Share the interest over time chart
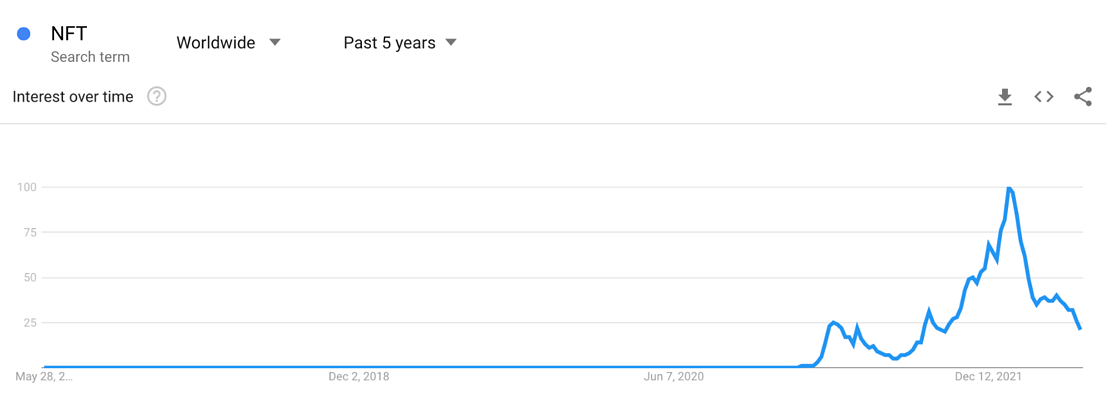Image resolution: width=1118 pixels, height=416 pixels. click(x=1082, y=97)
